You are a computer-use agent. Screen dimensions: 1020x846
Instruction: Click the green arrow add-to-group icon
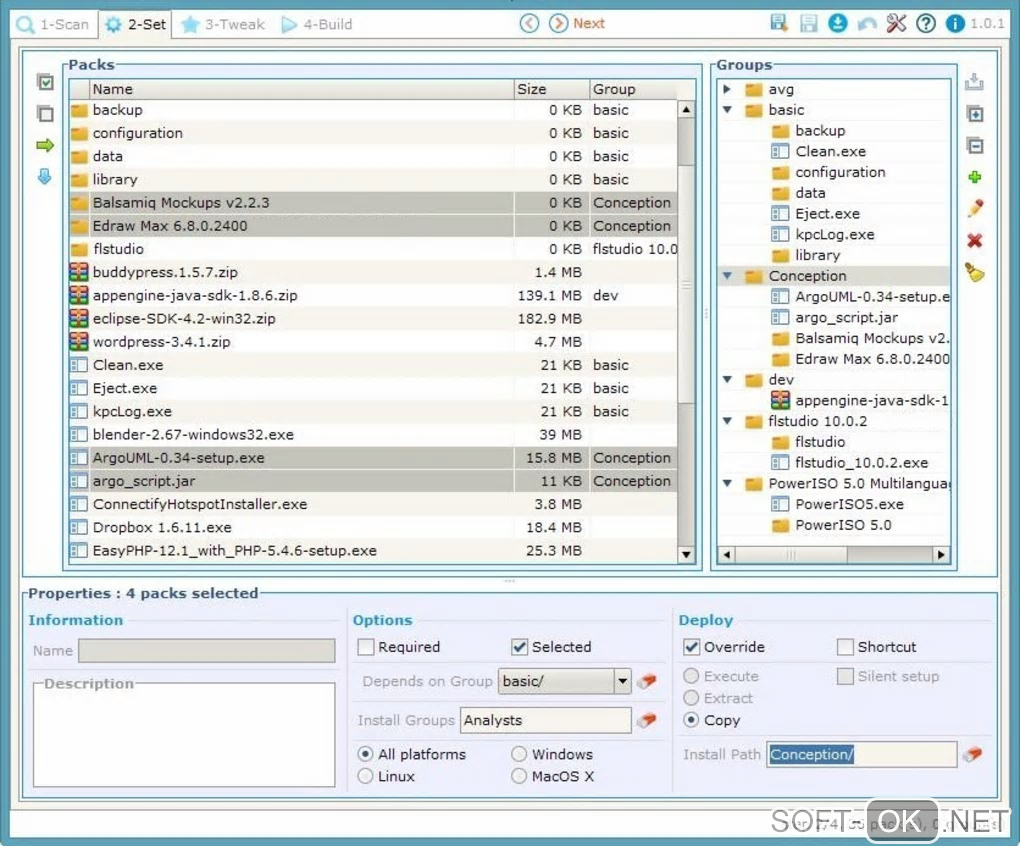45,144
